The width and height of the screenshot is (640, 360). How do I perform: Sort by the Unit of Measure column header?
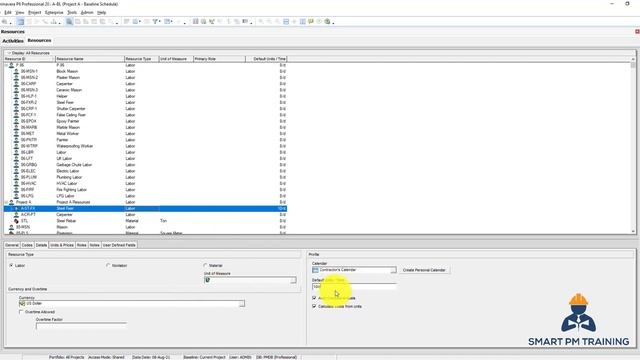(176, 59)
